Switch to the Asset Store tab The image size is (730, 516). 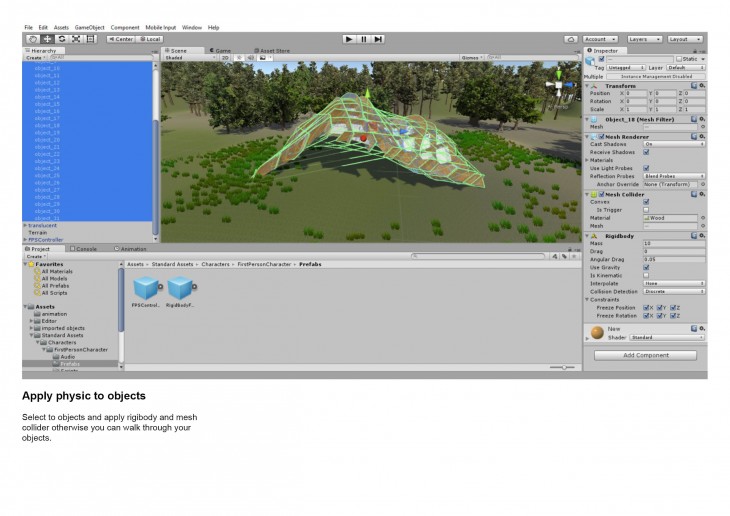point(273,49)
